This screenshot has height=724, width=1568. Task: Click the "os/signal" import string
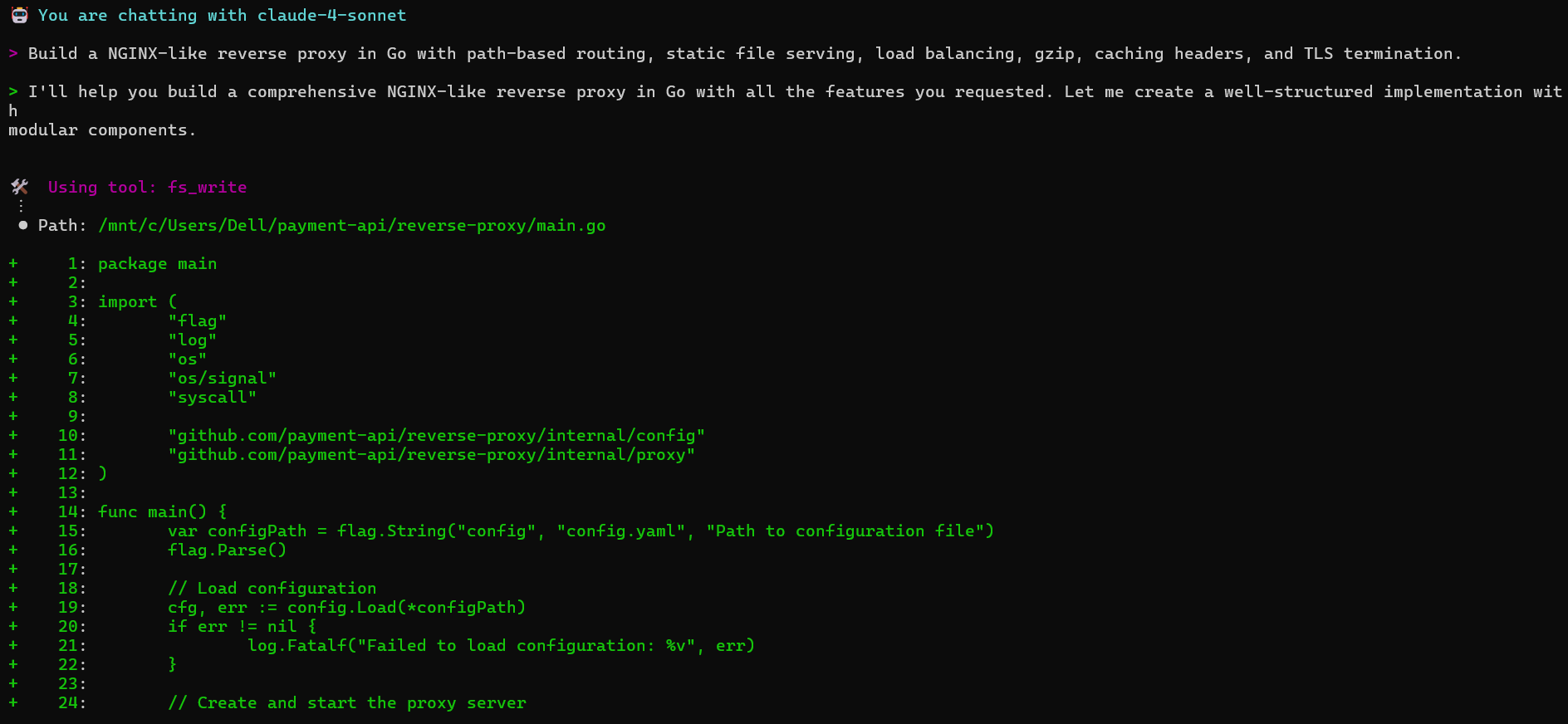point(222,378)
